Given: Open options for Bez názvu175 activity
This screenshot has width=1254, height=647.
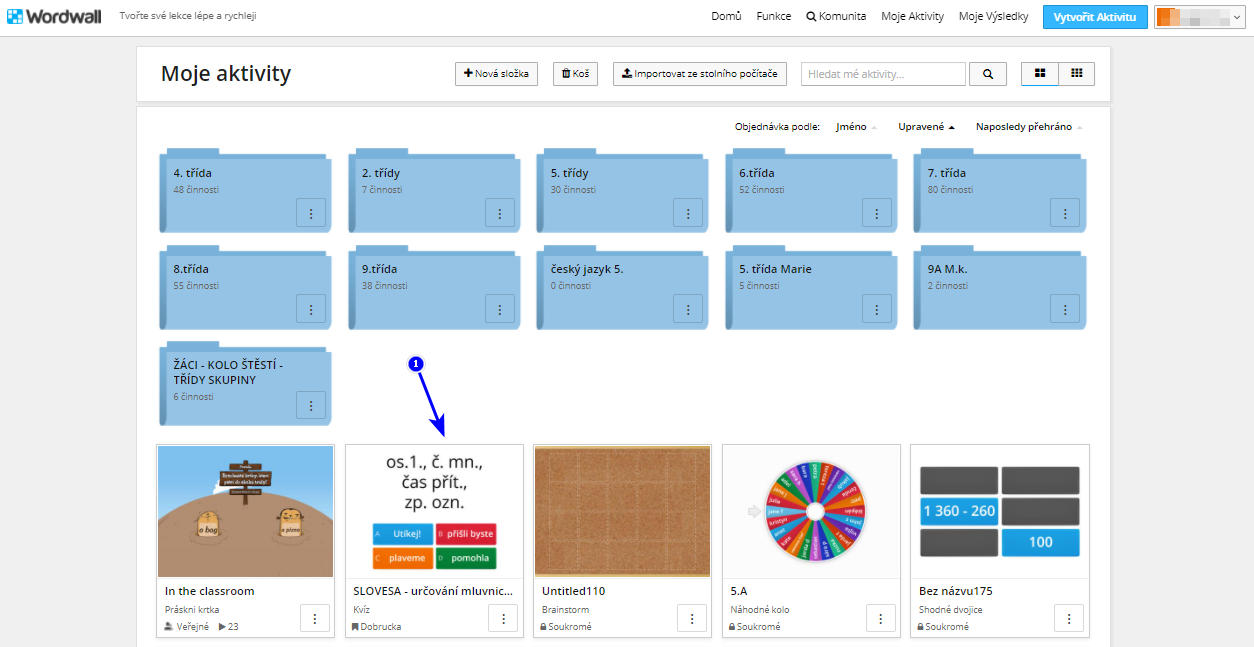Looking at the screenshot, I should tap(1069, 619).
